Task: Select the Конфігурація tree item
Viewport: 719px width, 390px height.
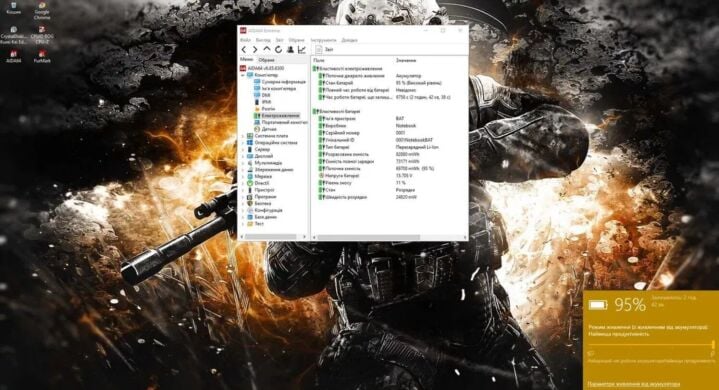Action: click(265, 210)
